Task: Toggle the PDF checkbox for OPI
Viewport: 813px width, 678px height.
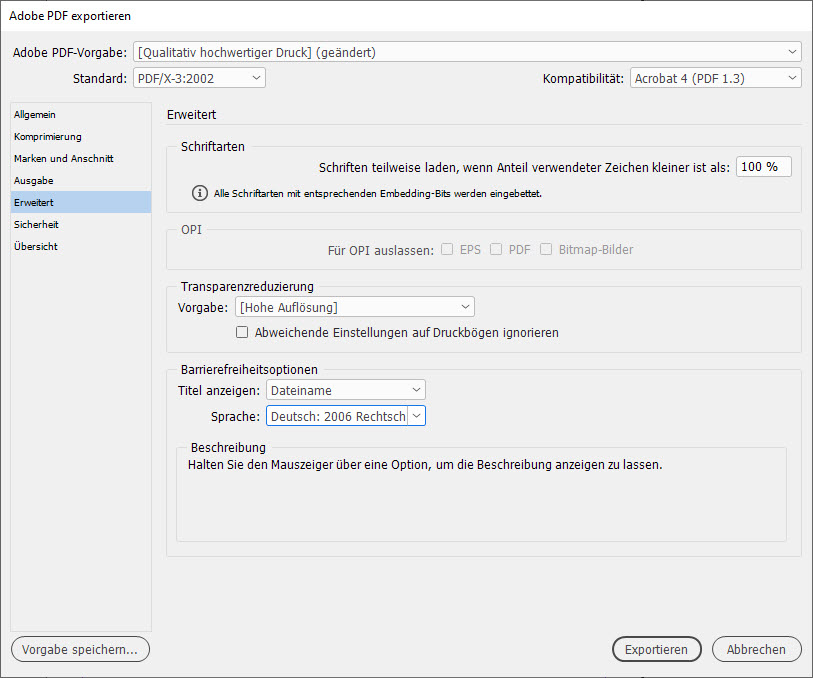Action: 496,250
